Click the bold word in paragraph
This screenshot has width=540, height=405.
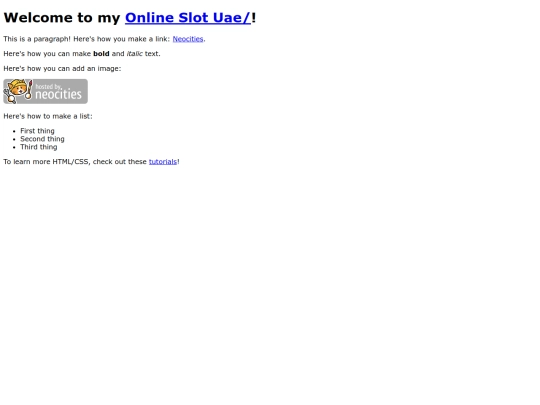click(101, 54)
